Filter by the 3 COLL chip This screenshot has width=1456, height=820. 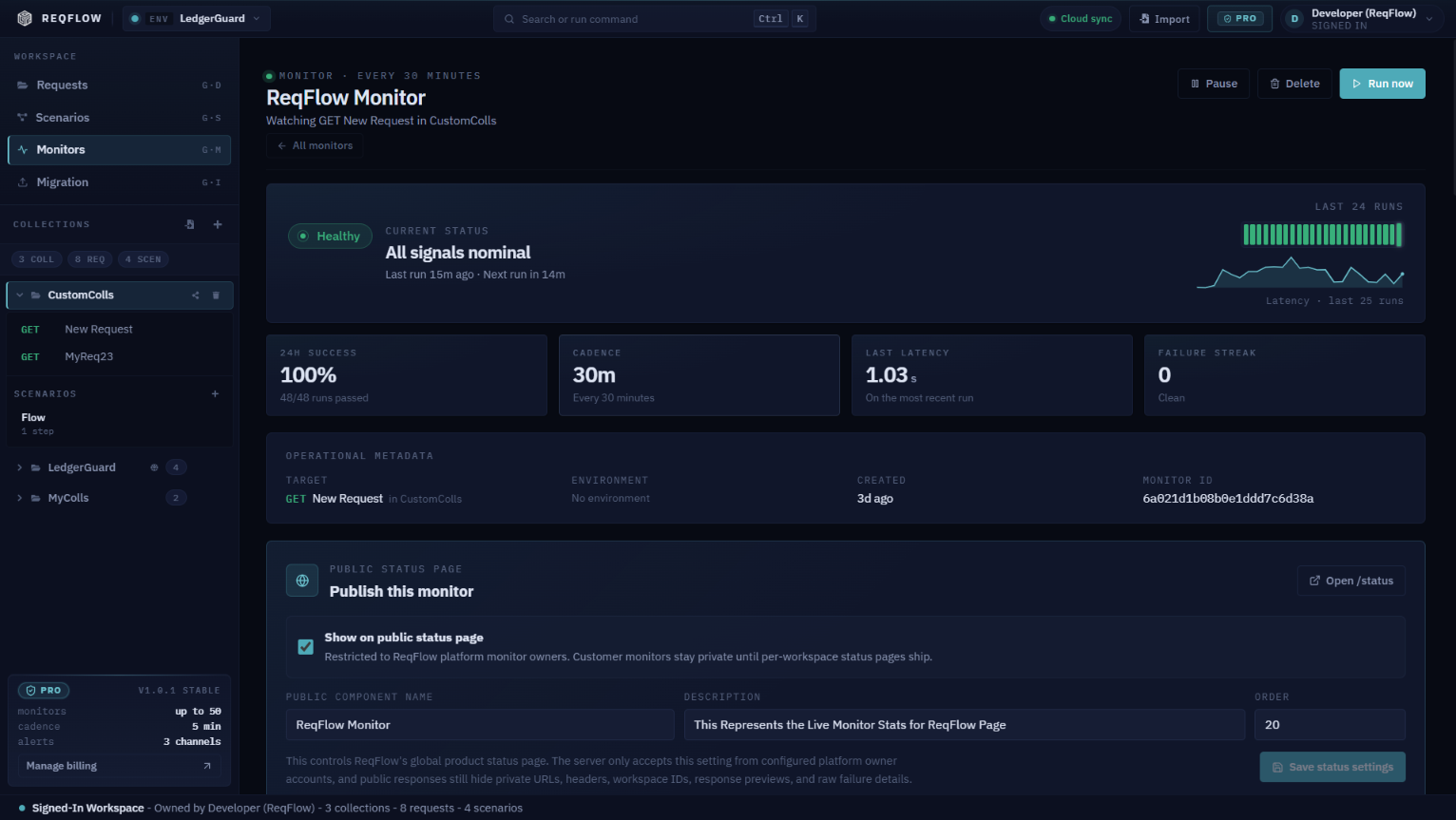37,259
